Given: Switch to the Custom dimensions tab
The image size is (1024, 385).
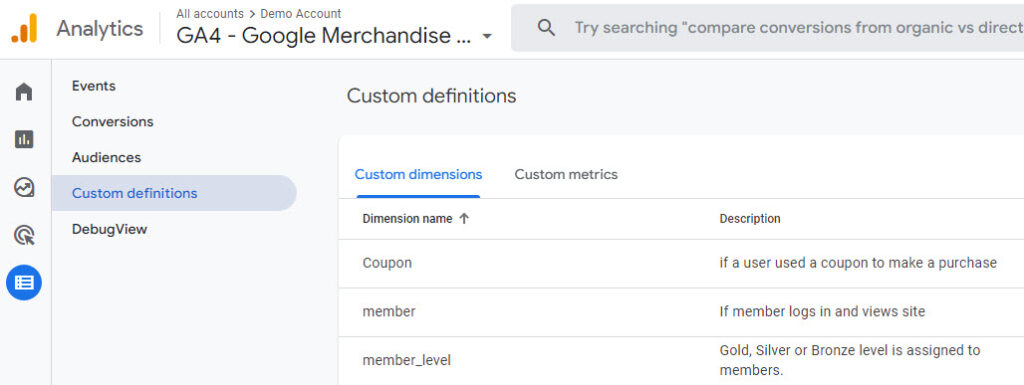Looking at the screenshot, I should coord(419,174).
